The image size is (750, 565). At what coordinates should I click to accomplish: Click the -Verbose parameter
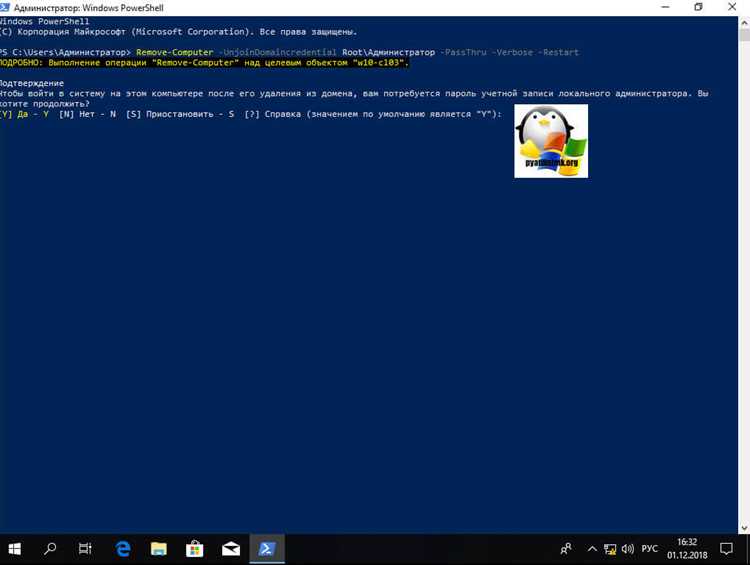512,52
